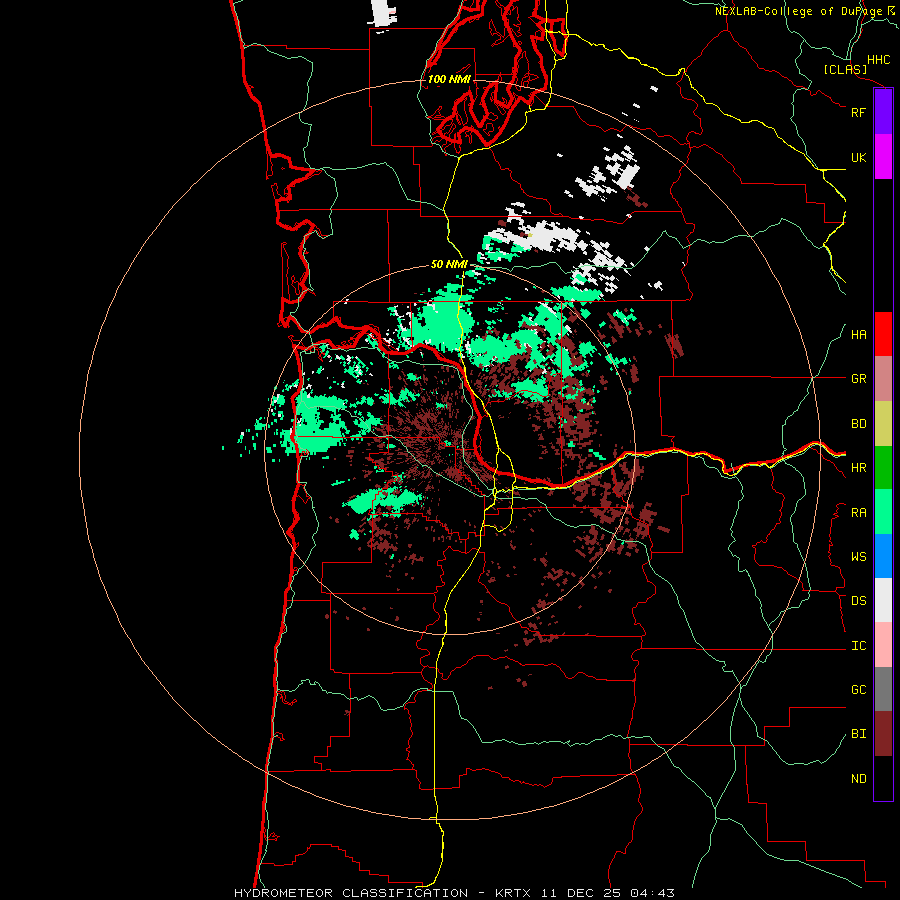This screenshot has width=900, height=900.
Task: Click the 'DS' legend label
Action: click(x=858, y=601)
